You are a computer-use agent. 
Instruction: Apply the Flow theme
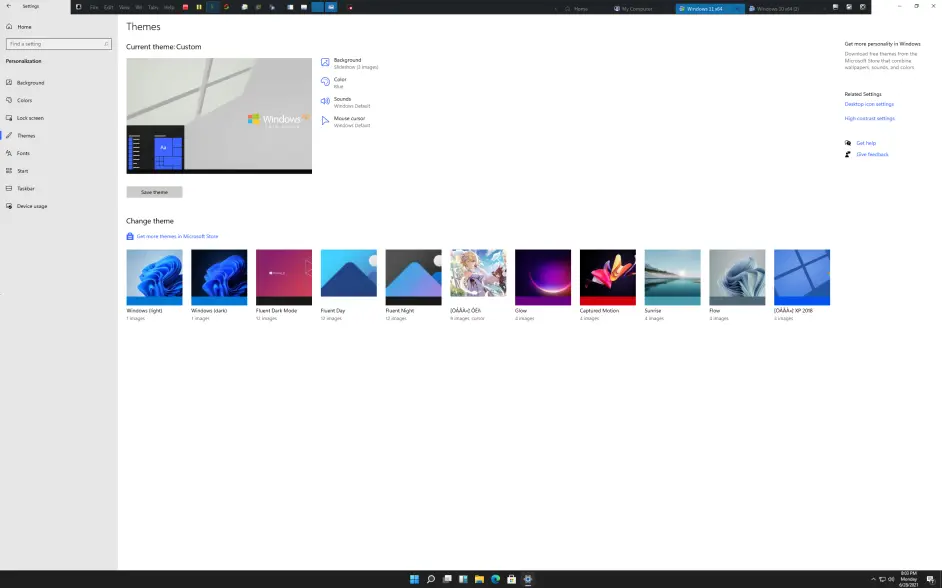(738, 277)
